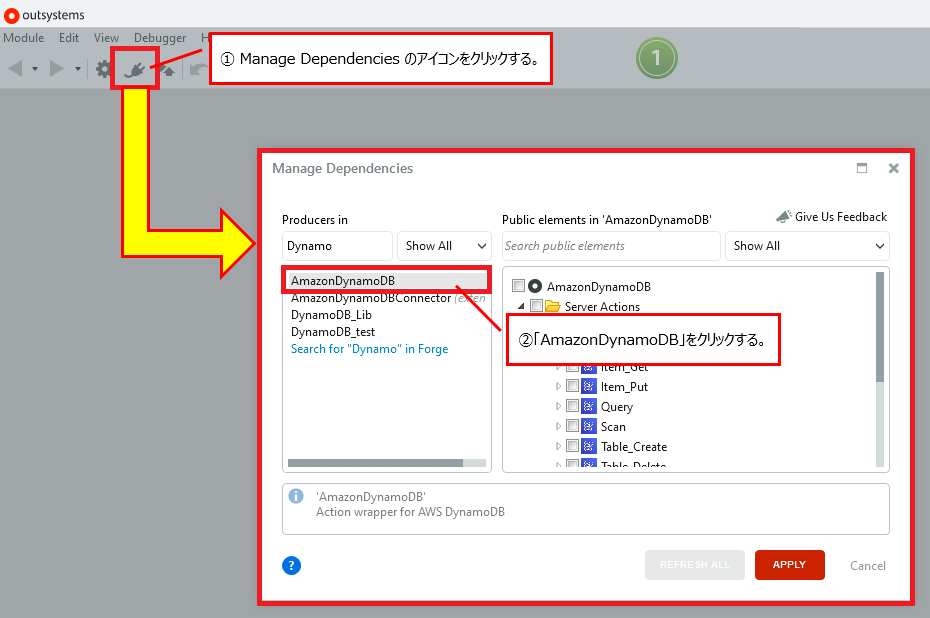The image size is (930, 618).
Task: Open the Module menu
Action: pos(24,38)
